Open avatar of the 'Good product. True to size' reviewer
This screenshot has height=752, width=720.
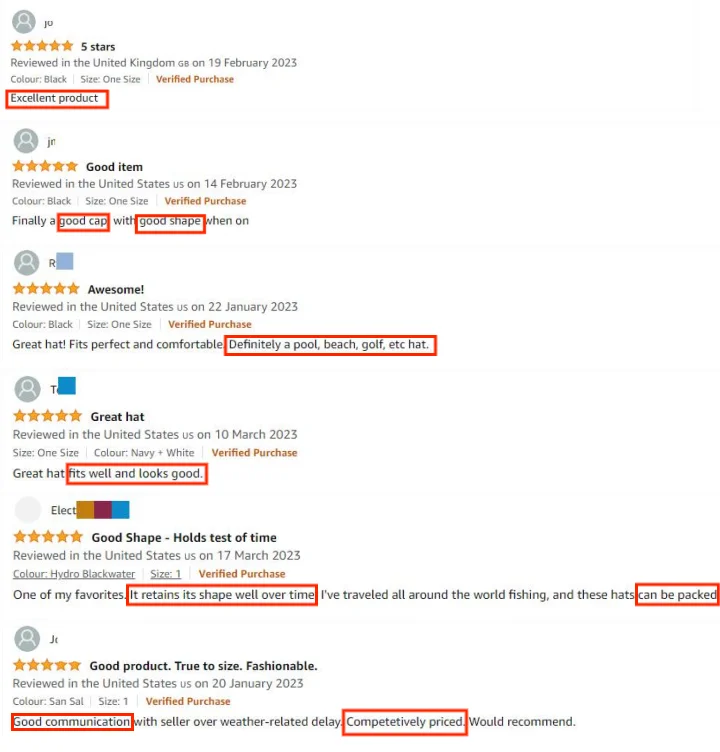coord(27,638)
